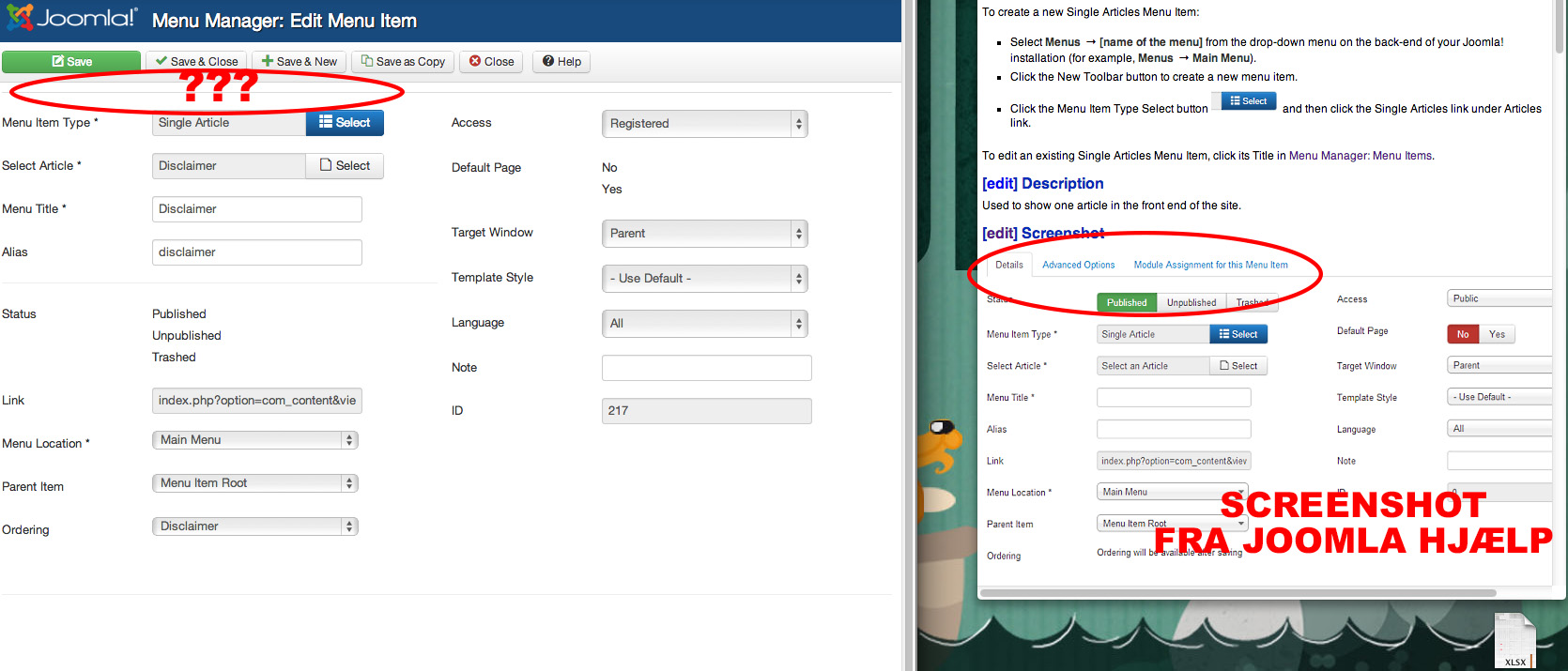Open the Template Style dropdown in the editor

[705, 279]
